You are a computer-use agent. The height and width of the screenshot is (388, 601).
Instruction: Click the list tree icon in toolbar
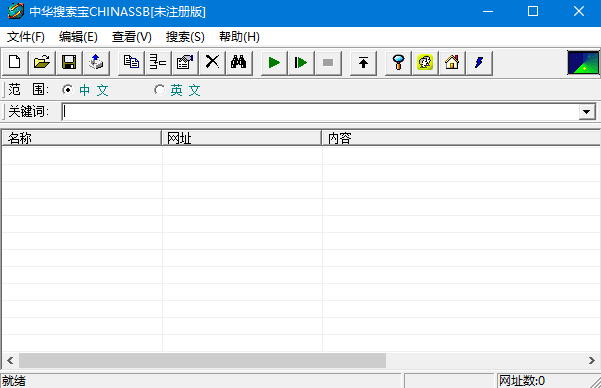pos(158,62)
